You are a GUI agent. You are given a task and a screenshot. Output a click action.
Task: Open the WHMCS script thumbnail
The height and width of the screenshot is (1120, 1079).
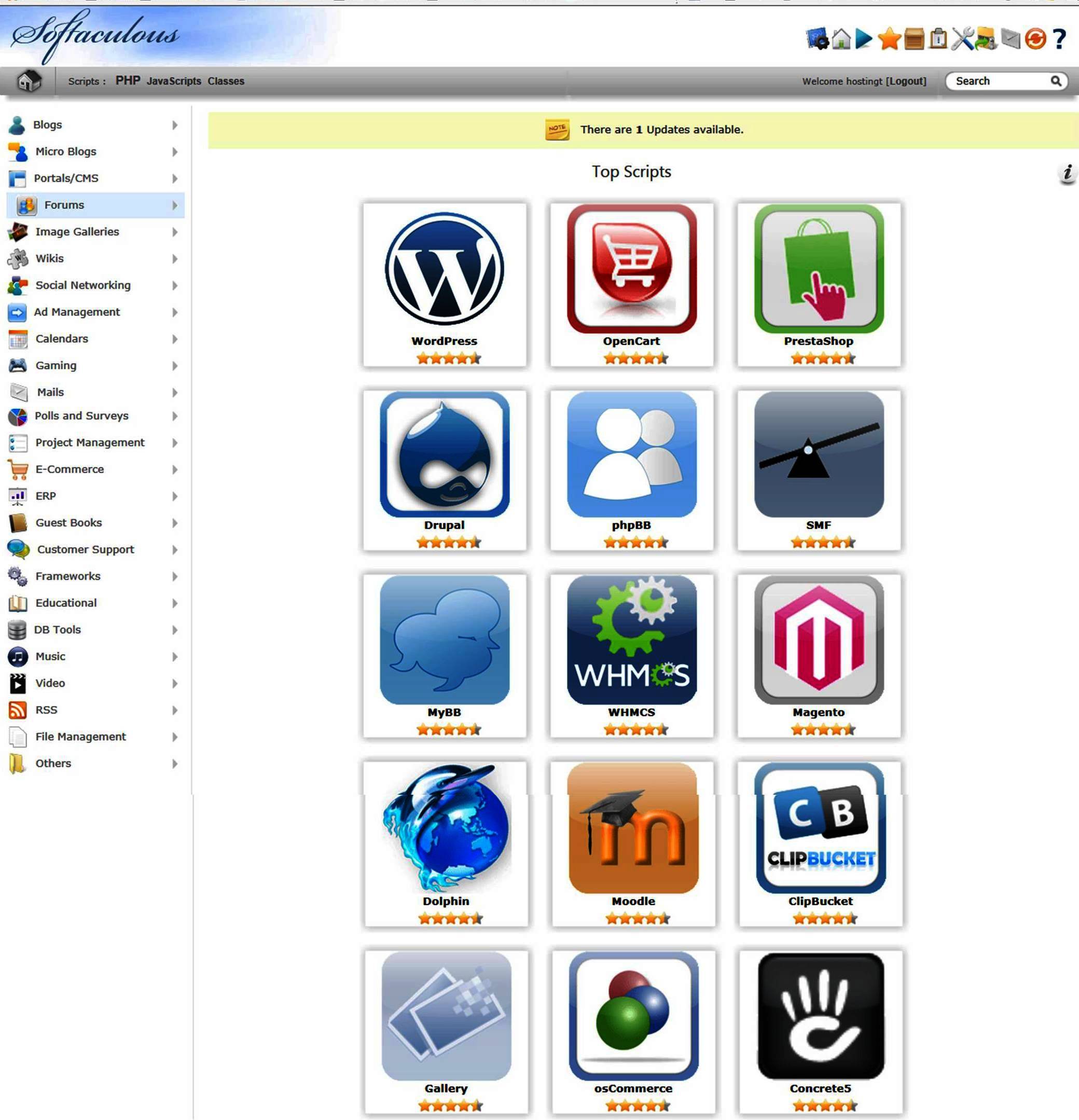[x=631, y=640]
